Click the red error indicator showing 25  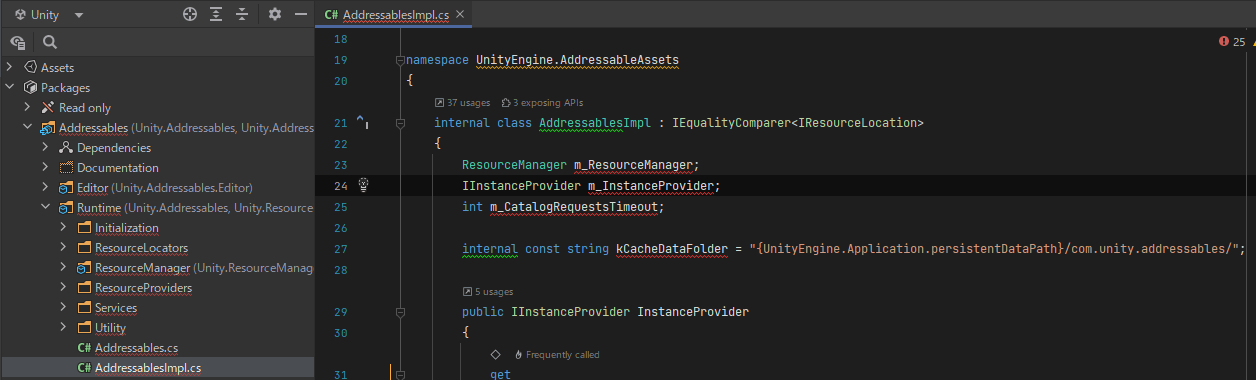1232,41
